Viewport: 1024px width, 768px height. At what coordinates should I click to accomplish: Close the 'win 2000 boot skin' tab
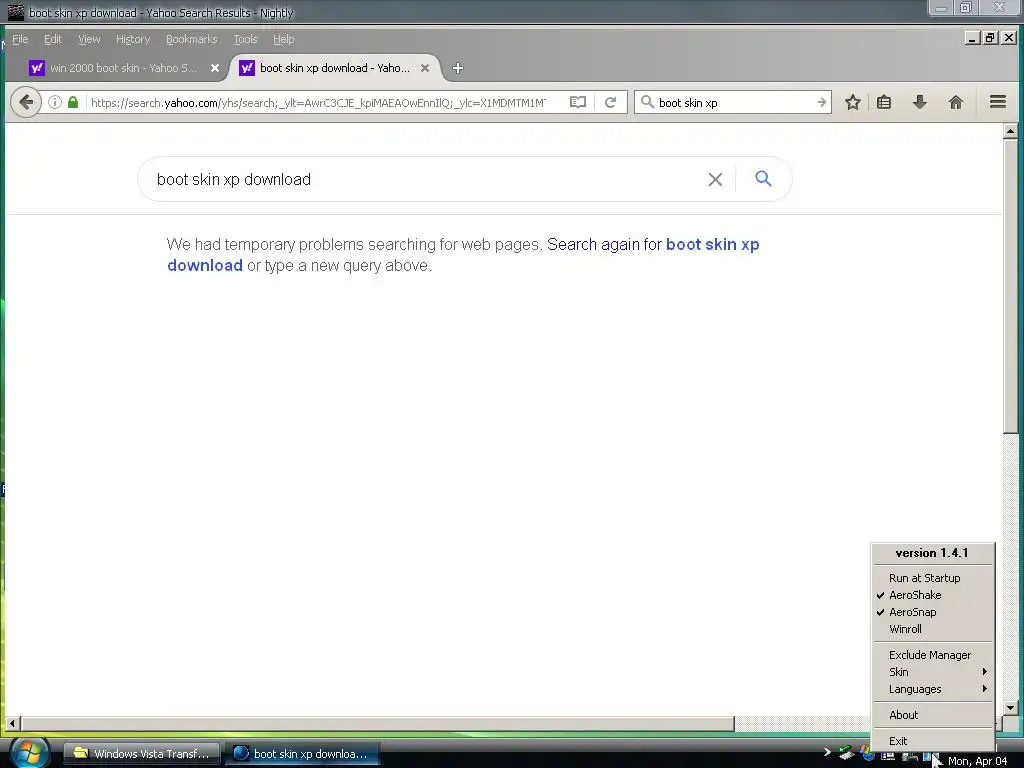[215, 68]
